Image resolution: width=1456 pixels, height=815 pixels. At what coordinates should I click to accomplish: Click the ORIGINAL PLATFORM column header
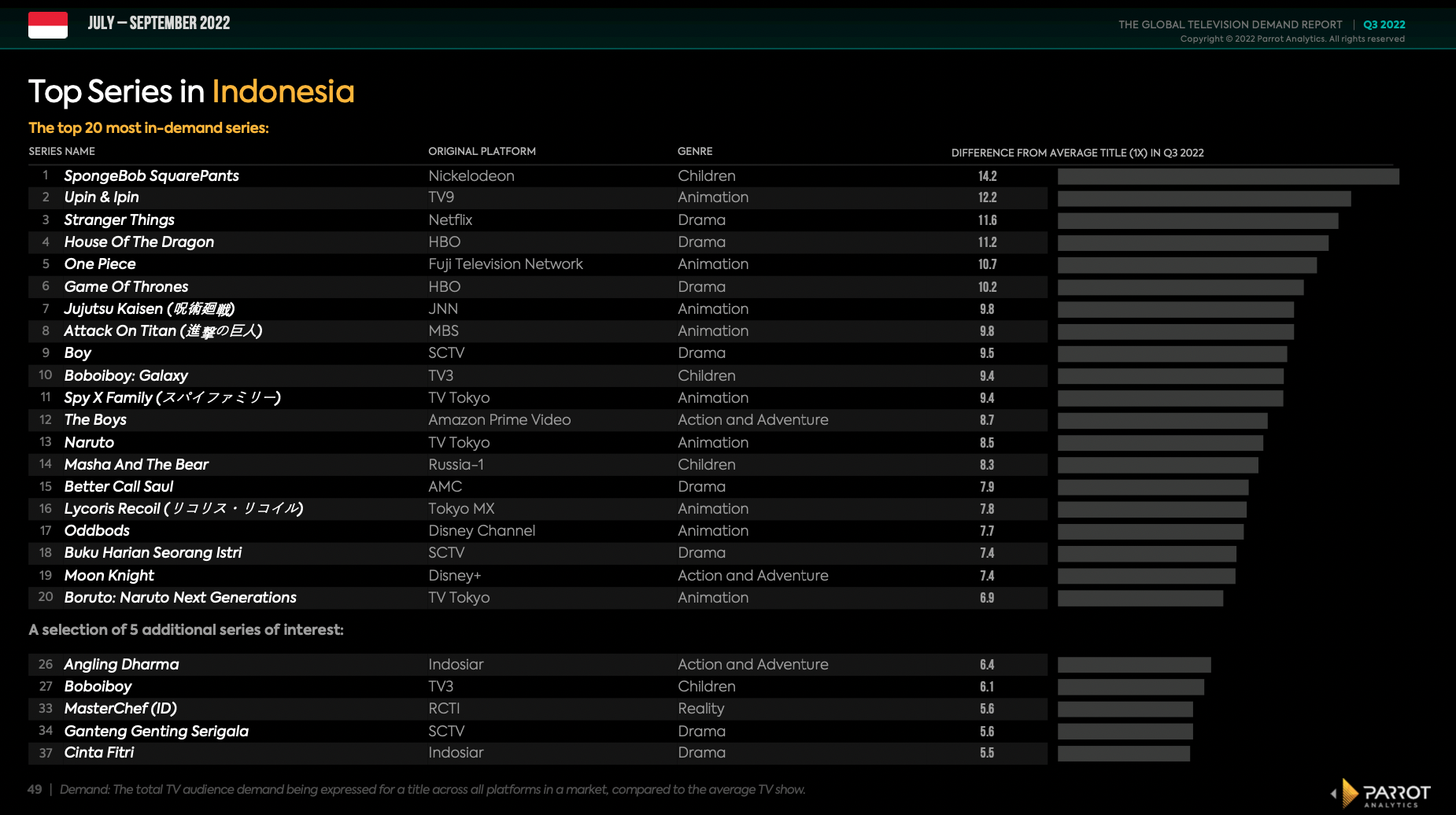point(482,151)
